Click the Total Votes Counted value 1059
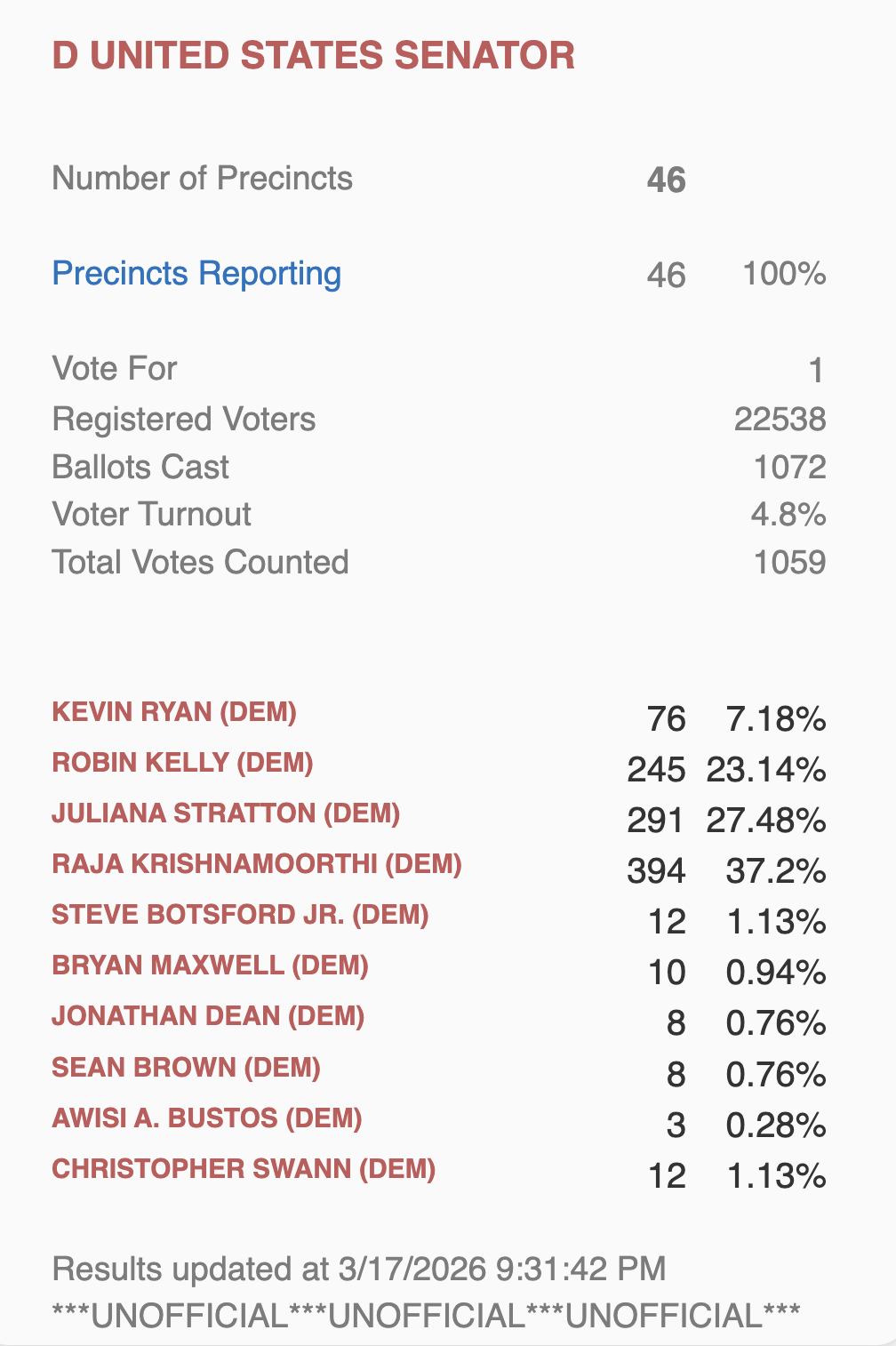This screenshot has height=1346, width=896. point(789,563)
